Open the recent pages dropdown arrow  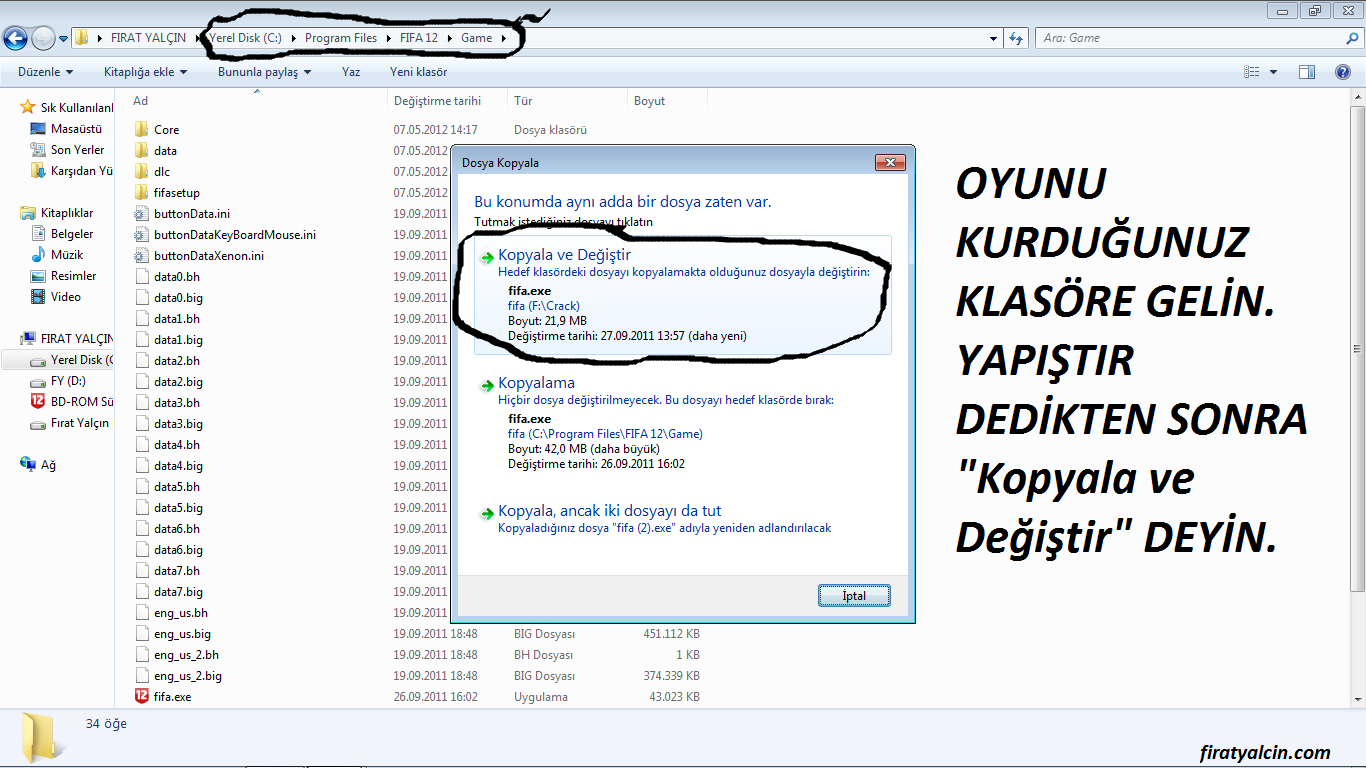pyautogui.click(x=64, y=39)
